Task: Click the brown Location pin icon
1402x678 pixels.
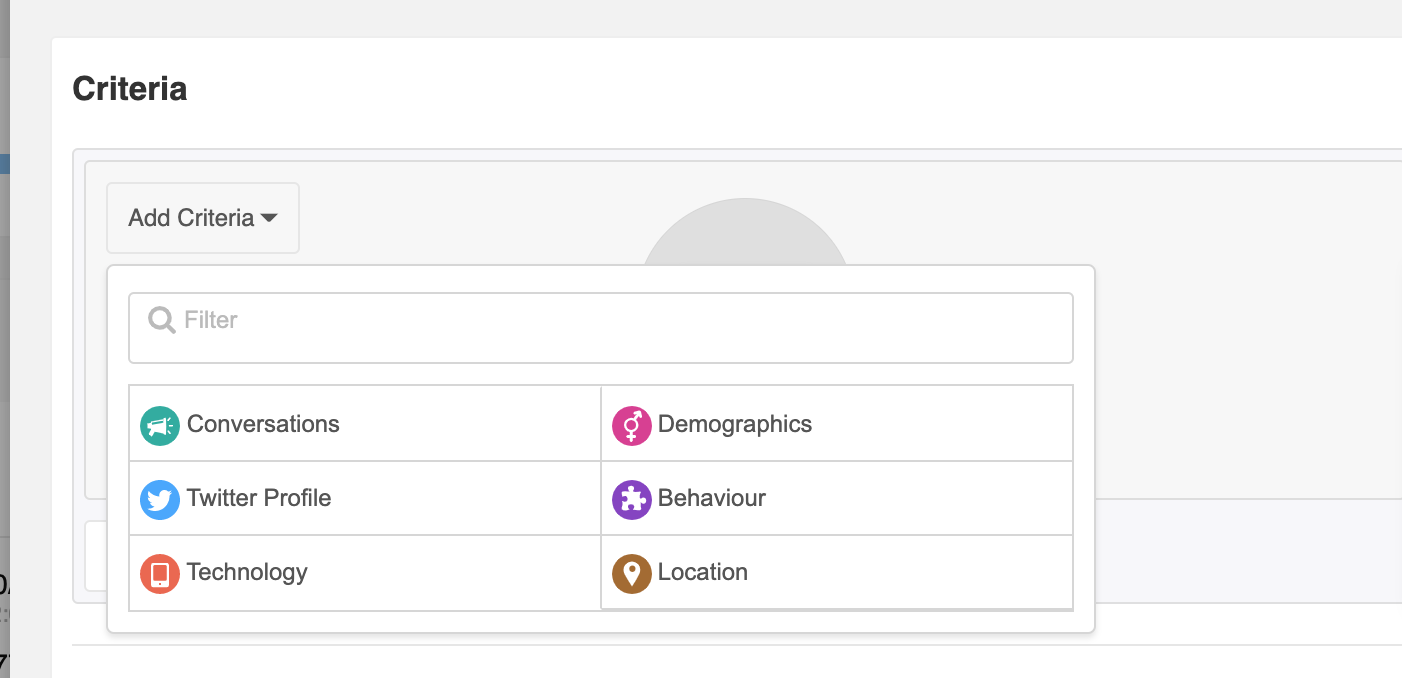Action: [632, 574]
